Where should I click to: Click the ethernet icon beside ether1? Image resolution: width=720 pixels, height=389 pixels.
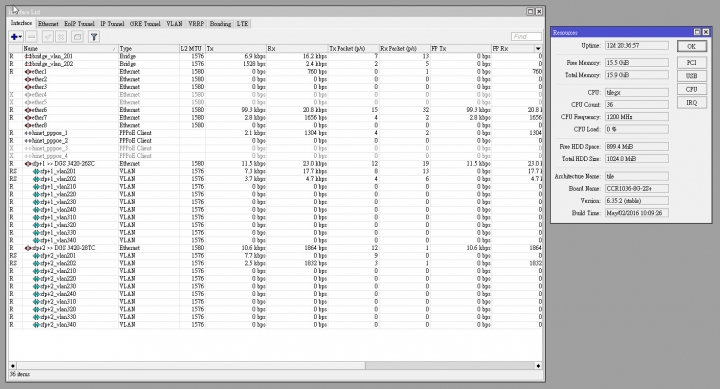[28, 72]
